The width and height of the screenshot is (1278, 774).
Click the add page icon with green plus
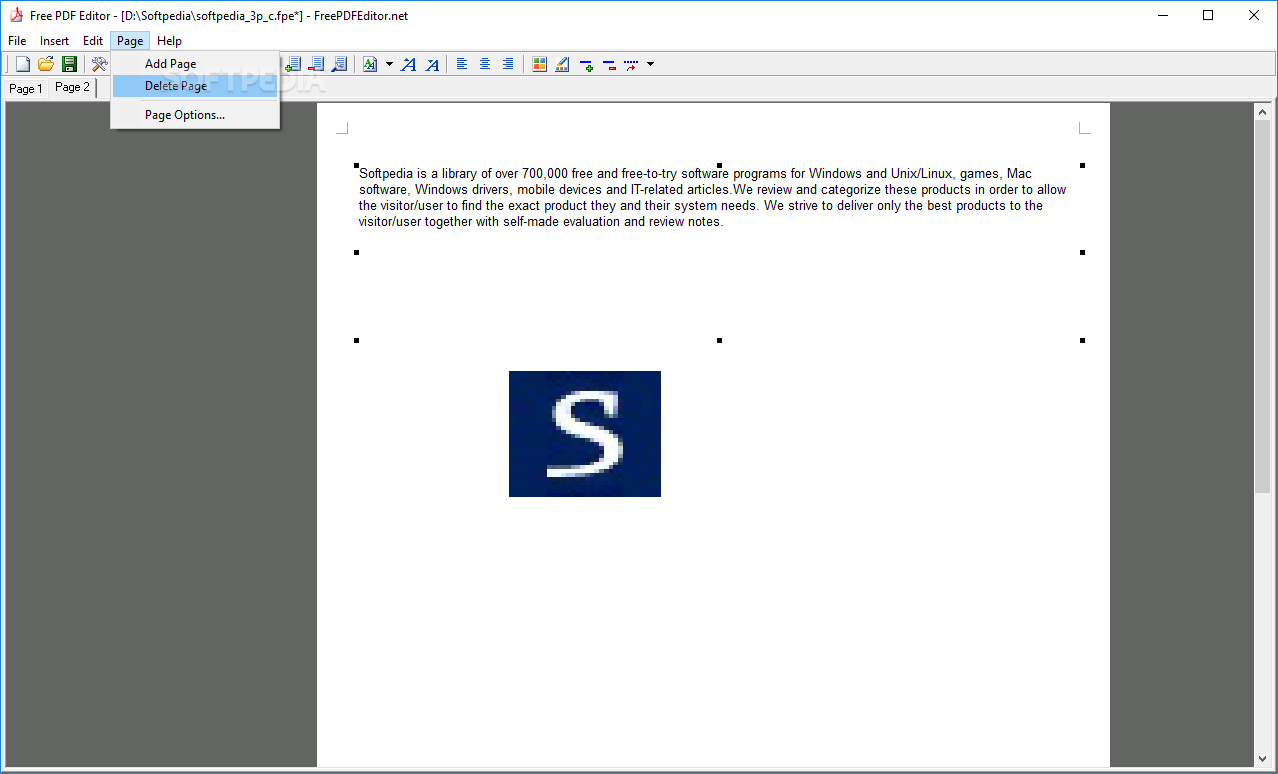pyautogui.click(x=293, y=64)
